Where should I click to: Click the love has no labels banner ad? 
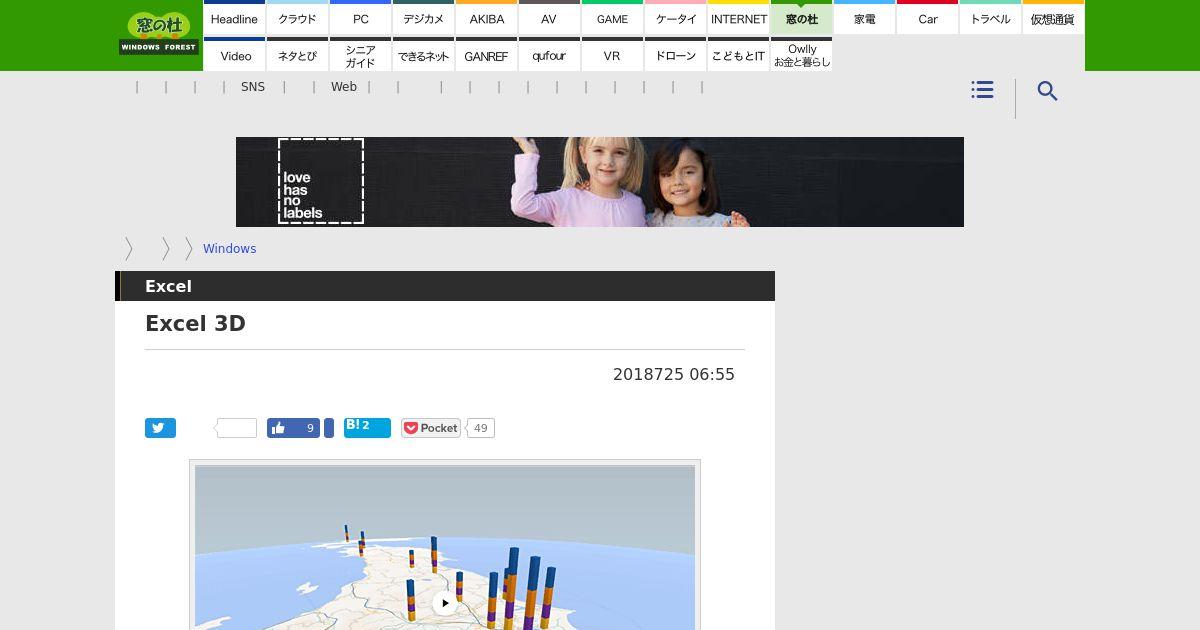coord(600,182)
